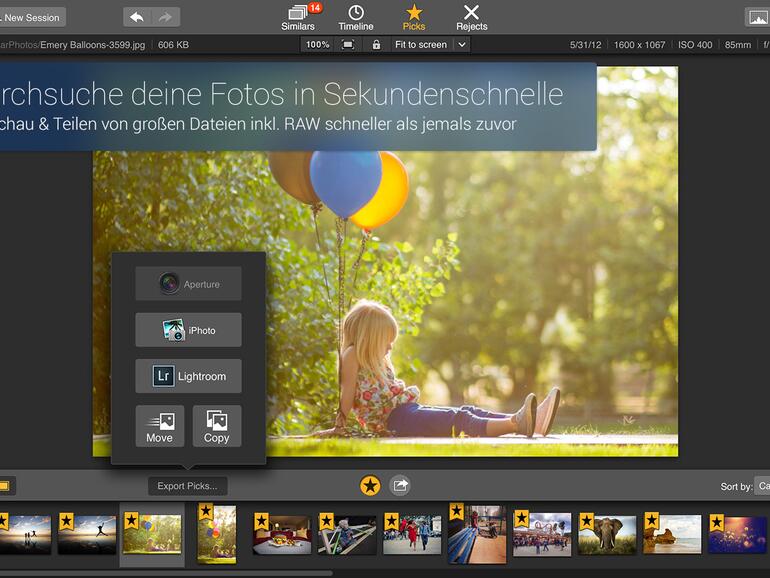The width and height of the screenshot is (770, 578).
Task: Select the elephant thumbnail
Action: tap(607, 535)
